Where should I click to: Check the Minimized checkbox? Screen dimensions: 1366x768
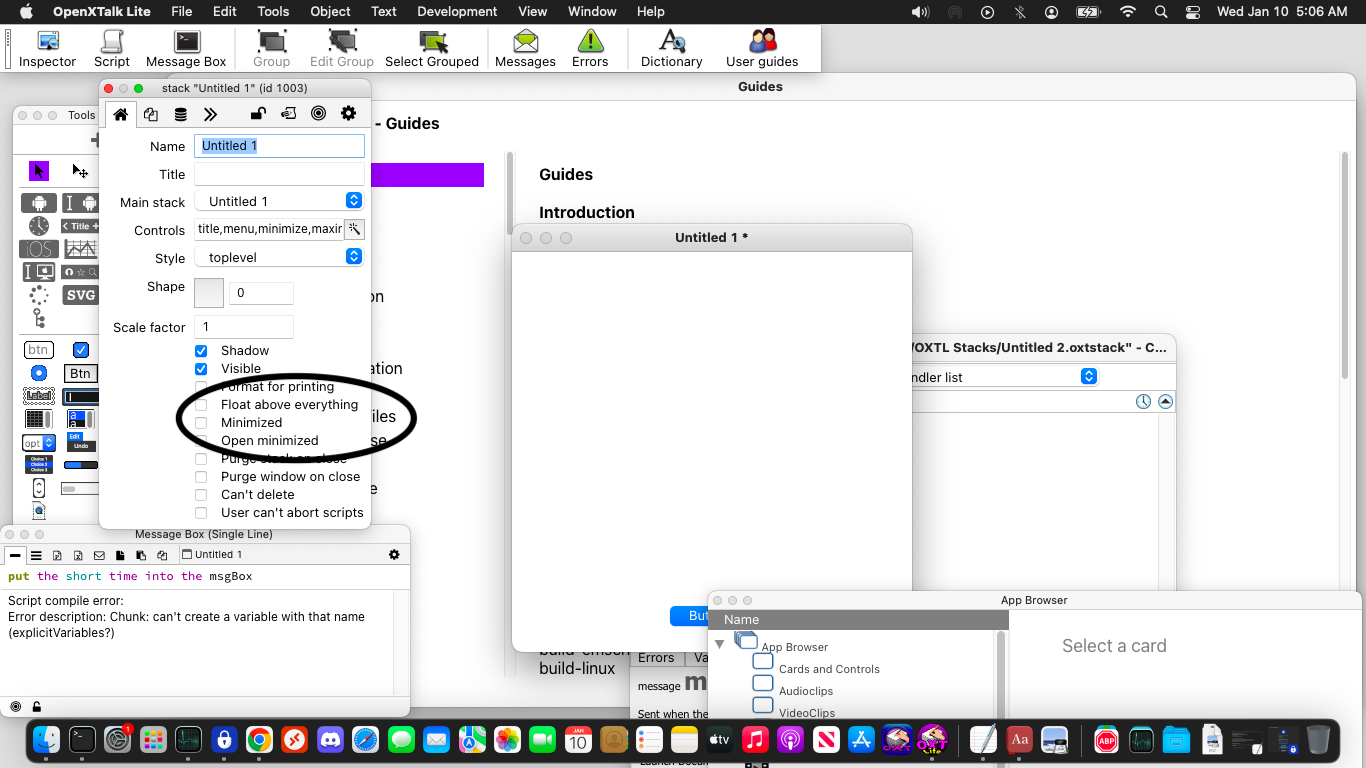coord(201,423)
